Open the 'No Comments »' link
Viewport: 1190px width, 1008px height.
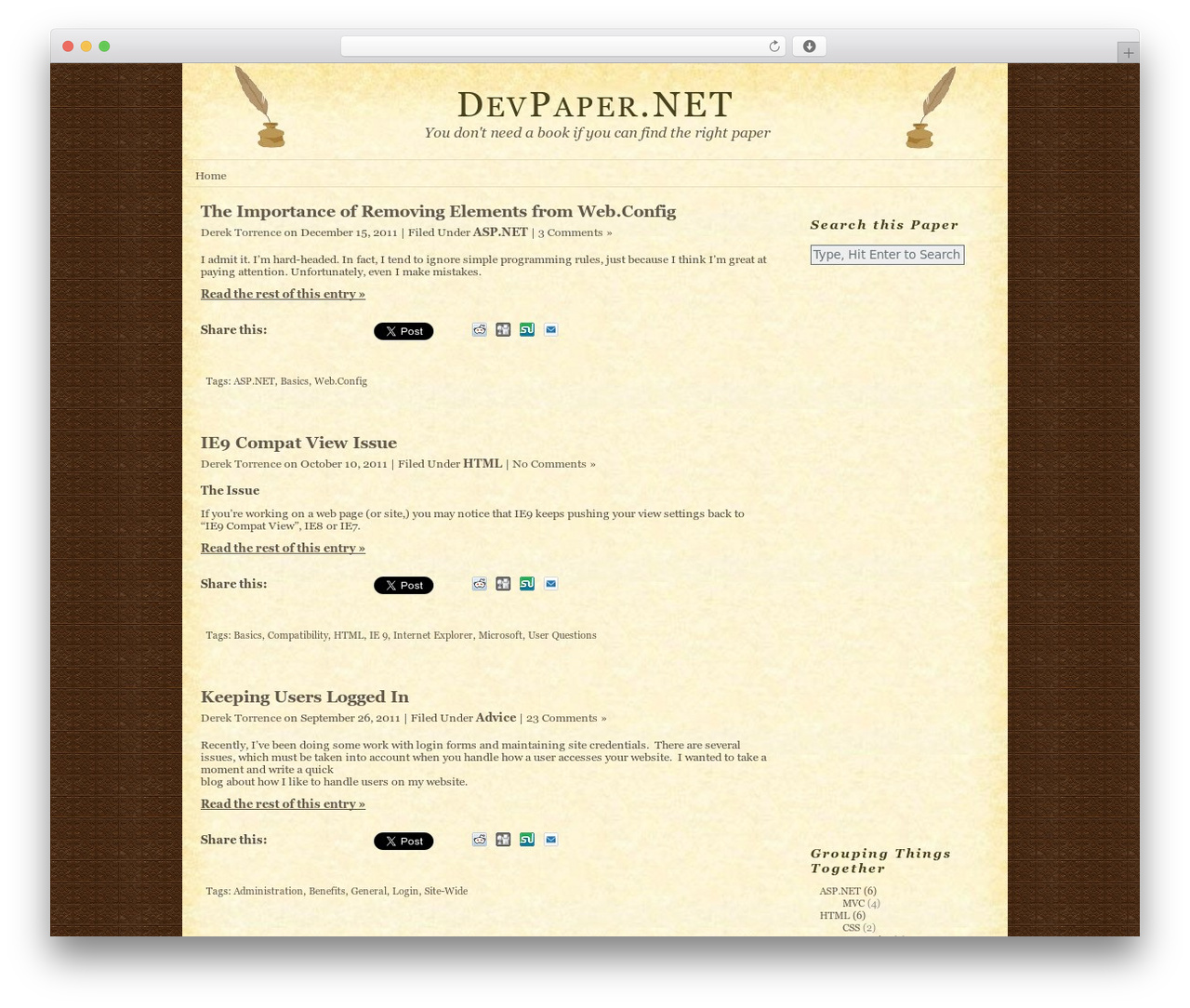pyautogui.click(x=554, y=464)
